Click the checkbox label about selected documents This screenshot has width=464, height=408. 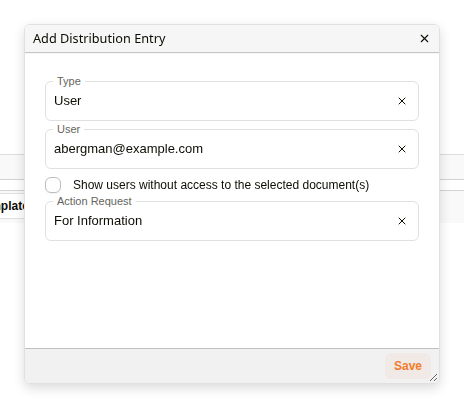221,185
